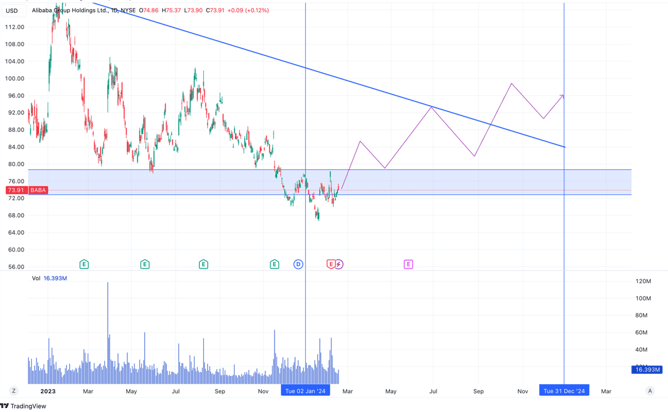The width and height of the screenshot is (668, 412).
Task: Click the TradingView logo
Action: pos(23,406)
